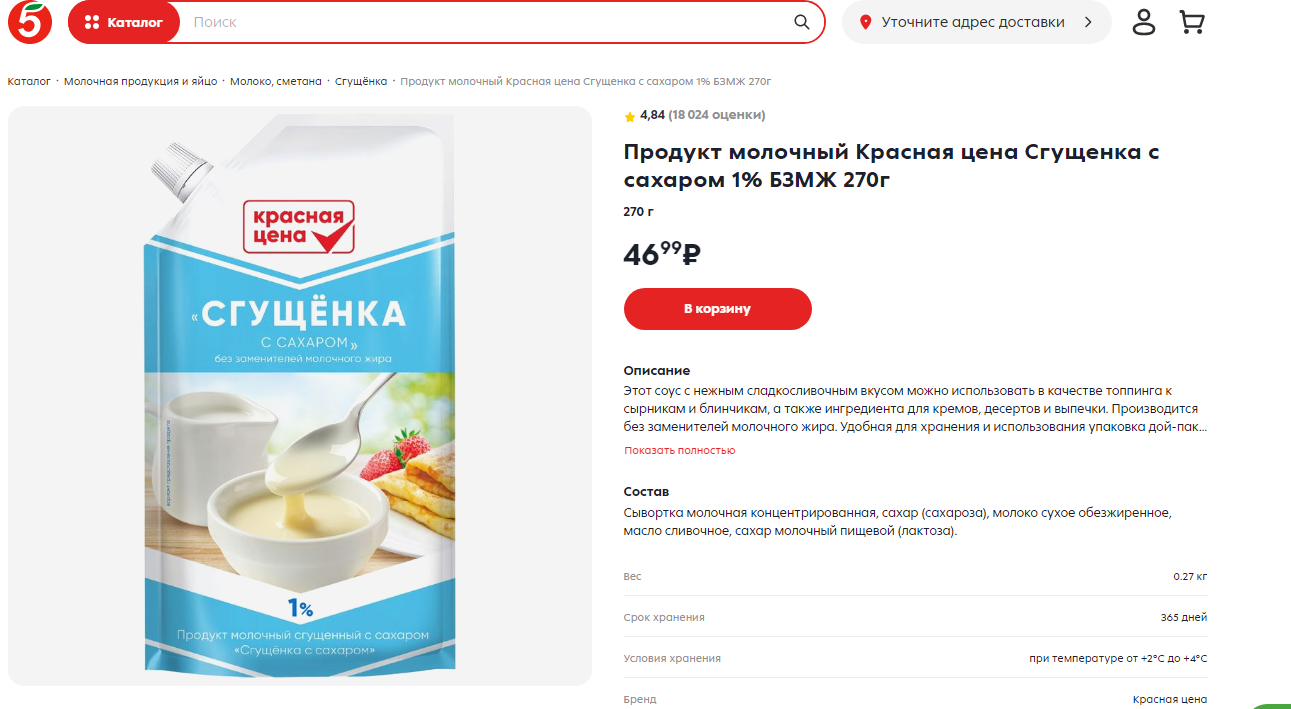Screen dimensions: 1291x709
Task: Go to Каталог breadcrumb link
Action: [x=29, y=81]
